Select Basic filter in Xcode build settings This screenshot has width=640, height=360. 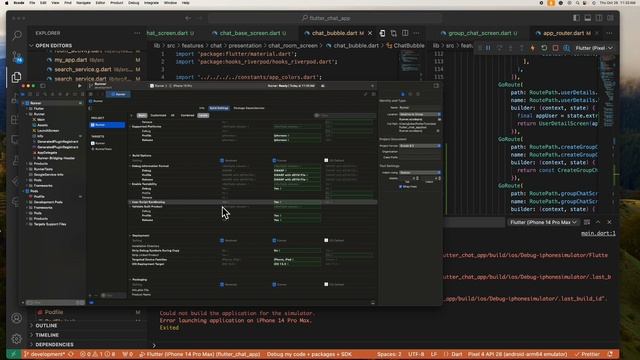(x=142, y=116)
